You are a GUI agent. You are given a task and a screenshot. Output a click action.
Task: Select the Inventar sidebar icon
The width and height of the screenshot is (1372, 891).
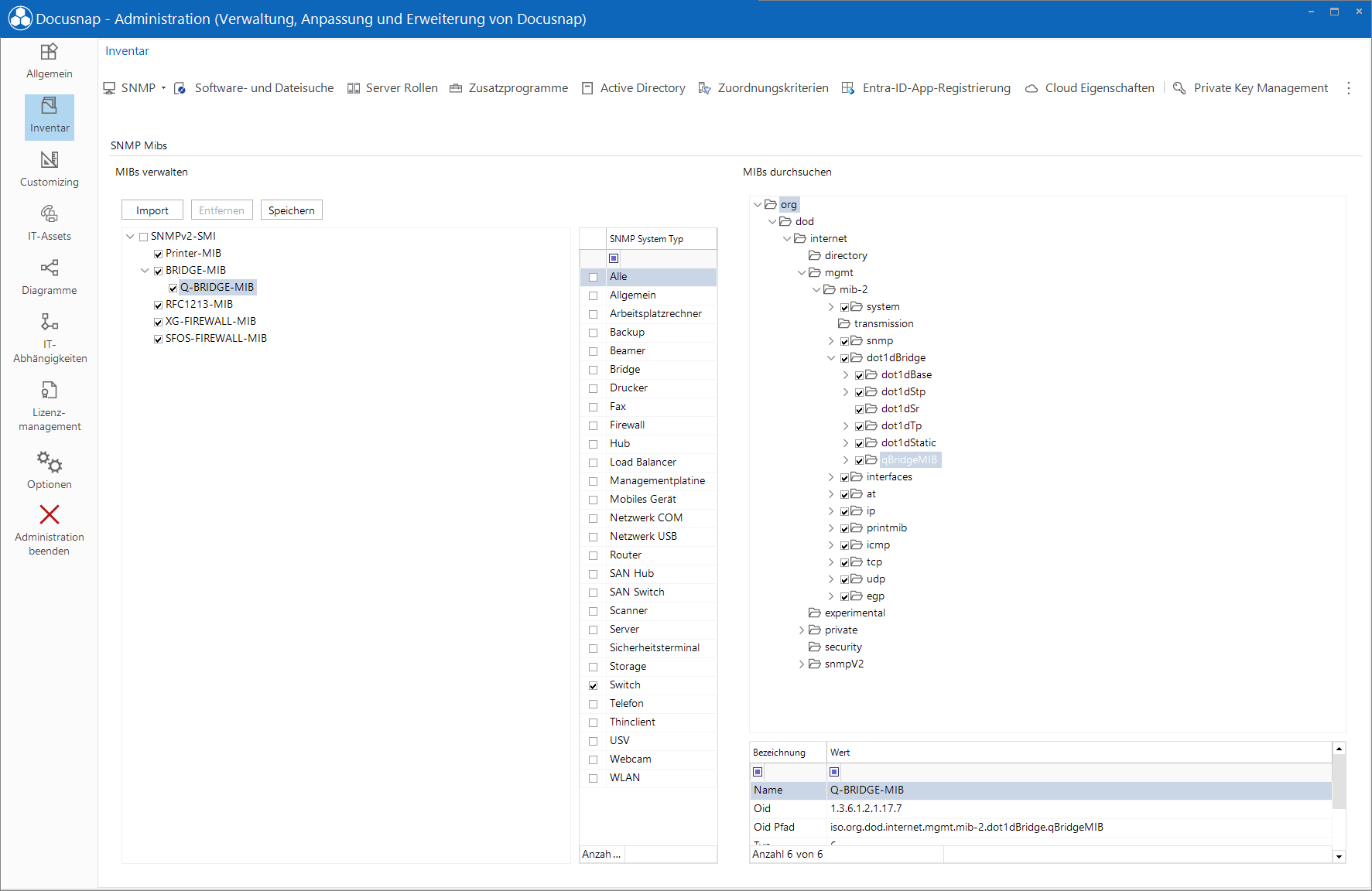49,105
